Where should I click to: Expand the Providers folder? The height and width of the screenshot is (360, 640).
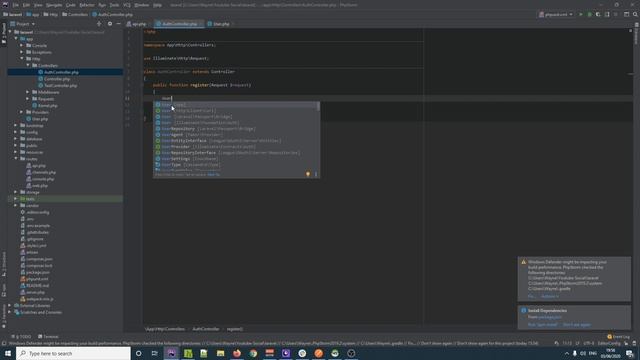[x=22, y=112]
